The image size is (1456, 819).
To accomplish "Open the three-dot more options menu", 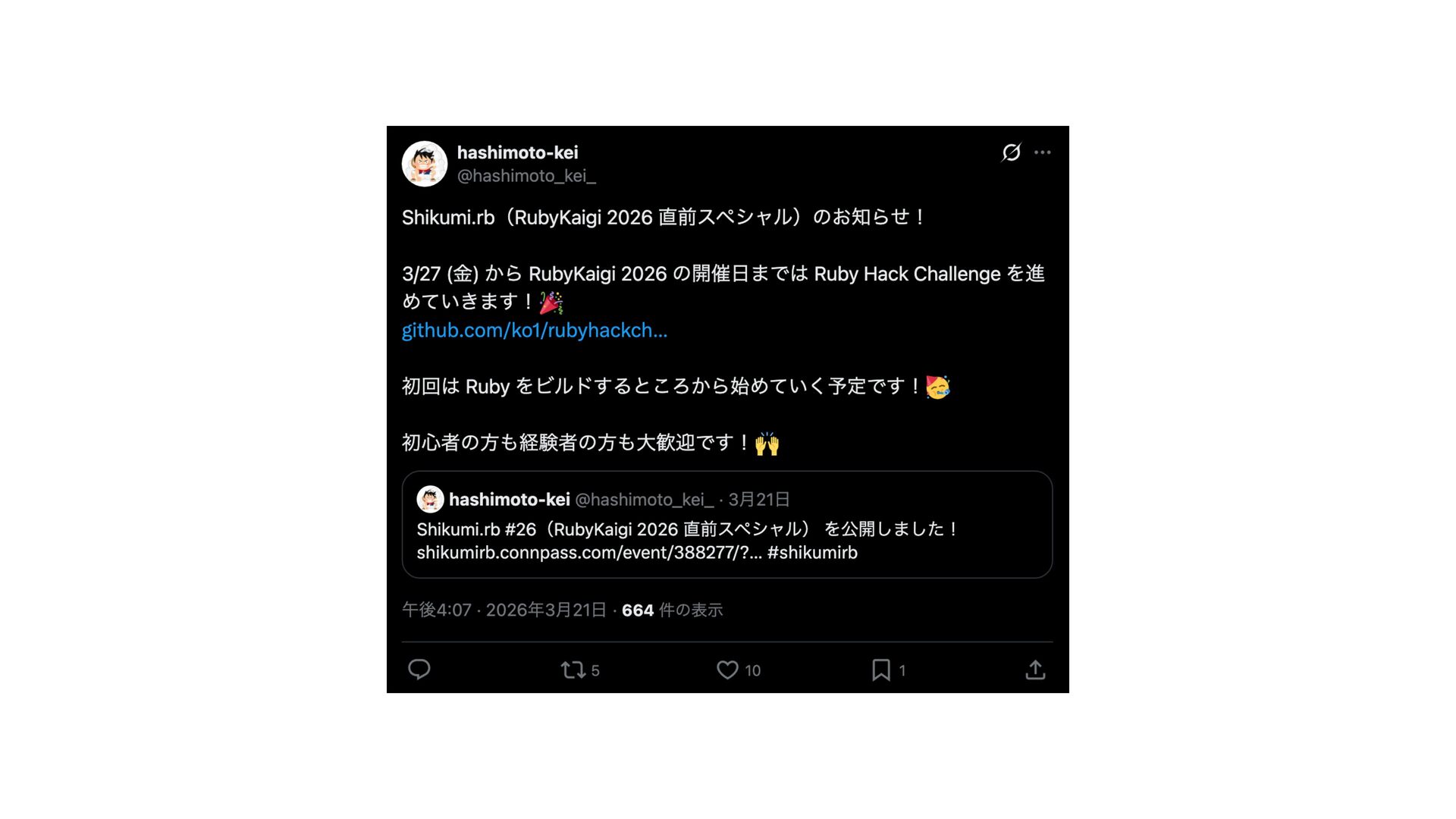I will 1043,152.
